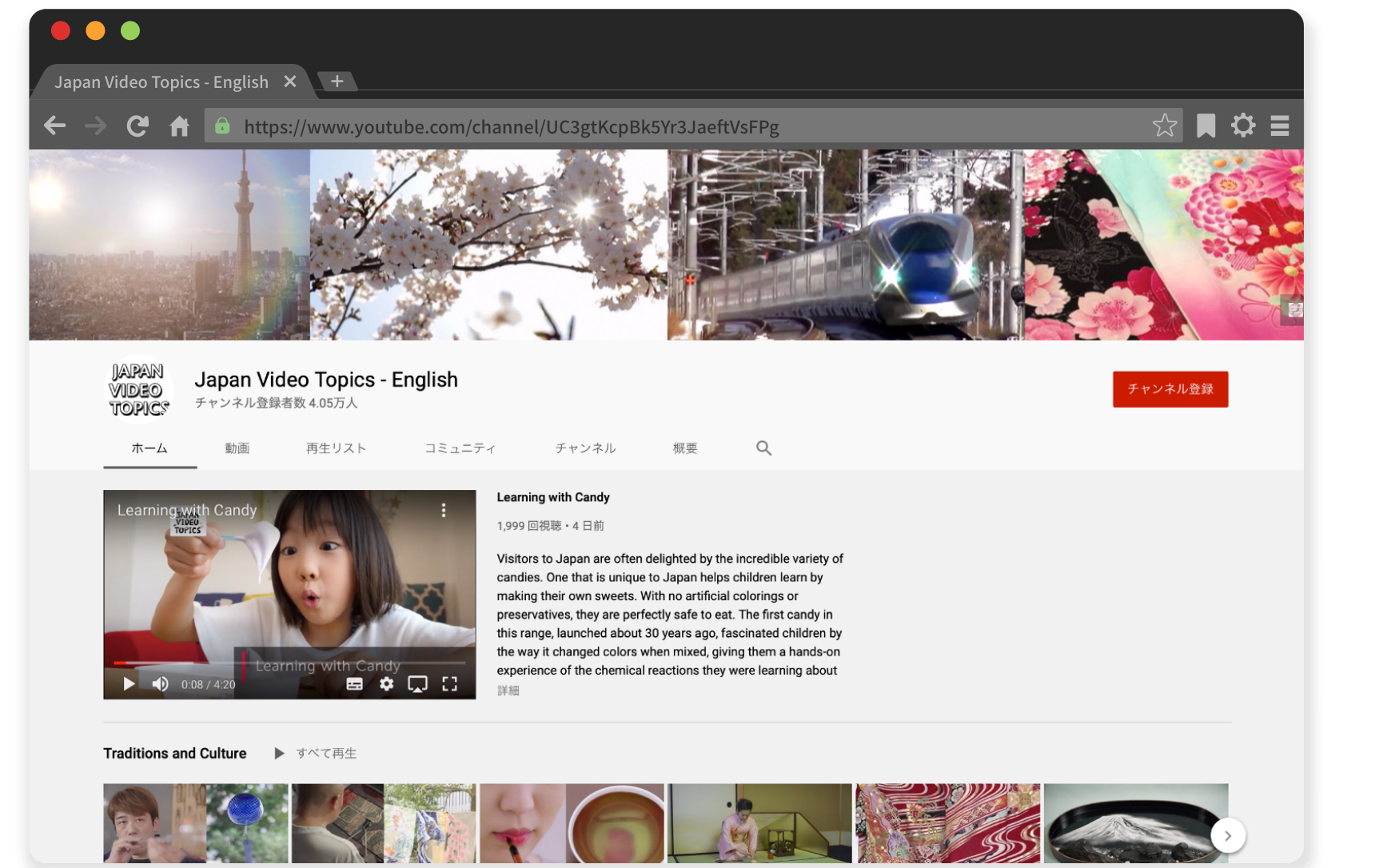Image resolution: width=1379 pixels, height=868 pixels.
Task: Open the browser hamburger menu
Action: tap(1280, 125)
